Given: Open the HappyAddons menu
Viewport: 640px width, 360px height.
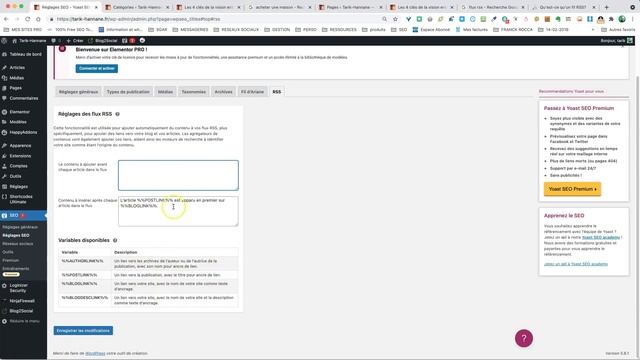Looking at the screenshot, I should click(x=23, y=132).
